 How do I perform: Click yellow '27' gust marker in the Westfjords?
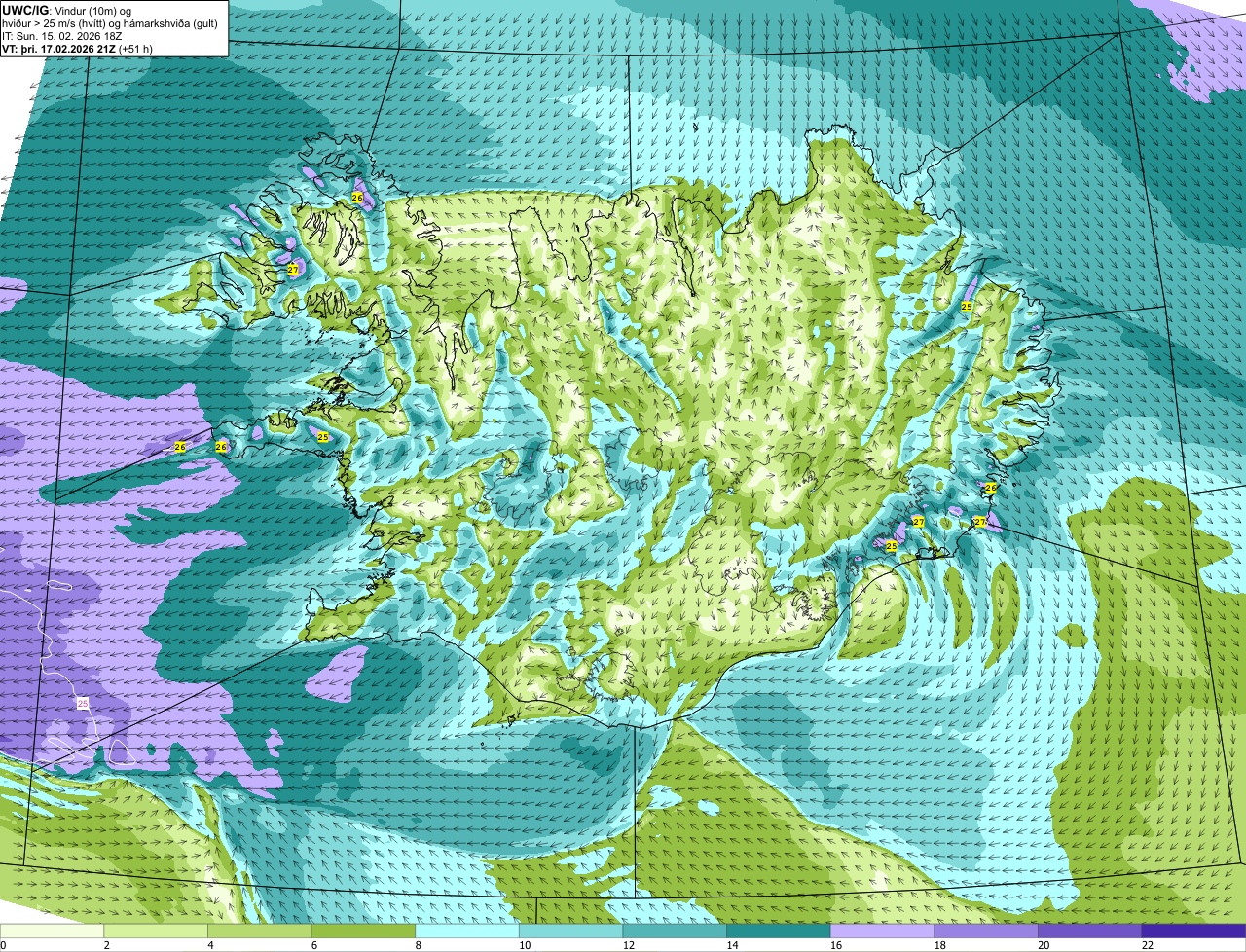point(293,270)
